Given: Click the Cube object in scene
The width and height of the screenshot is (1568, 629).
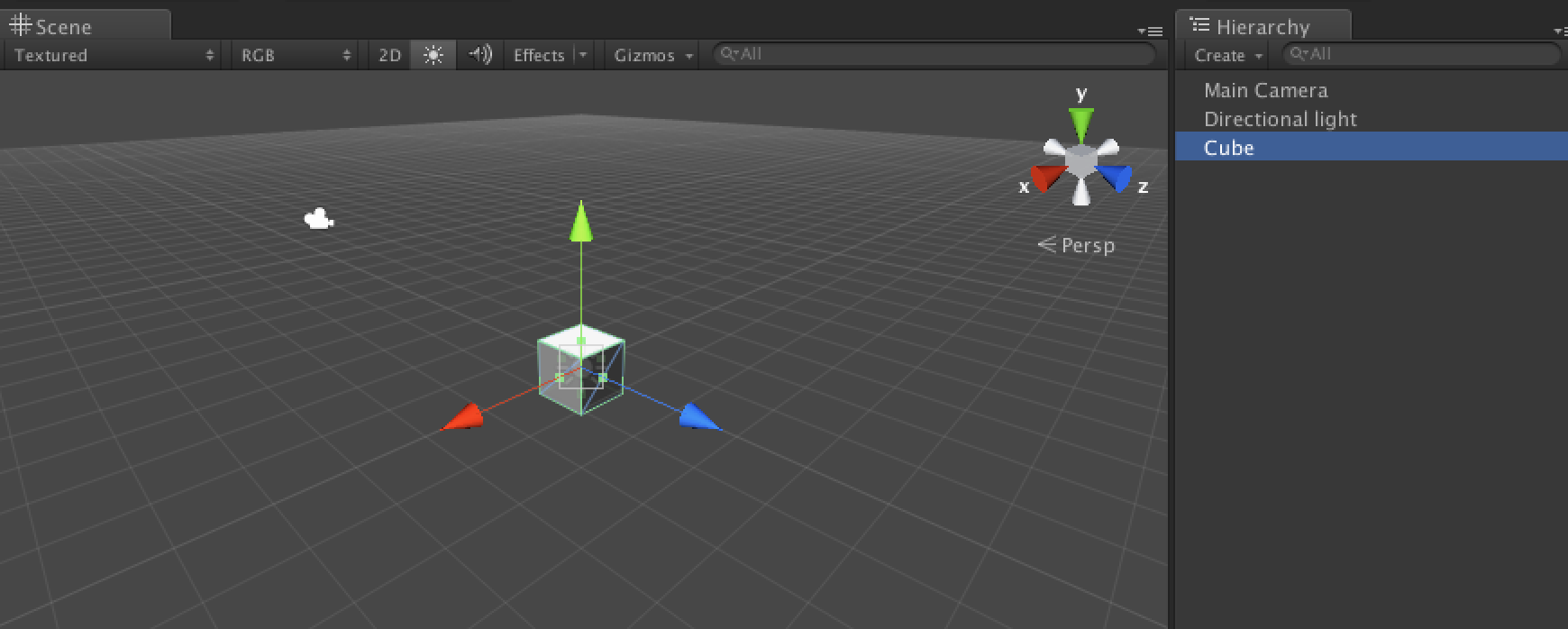Looking at the screenshot, I should 581,369.
